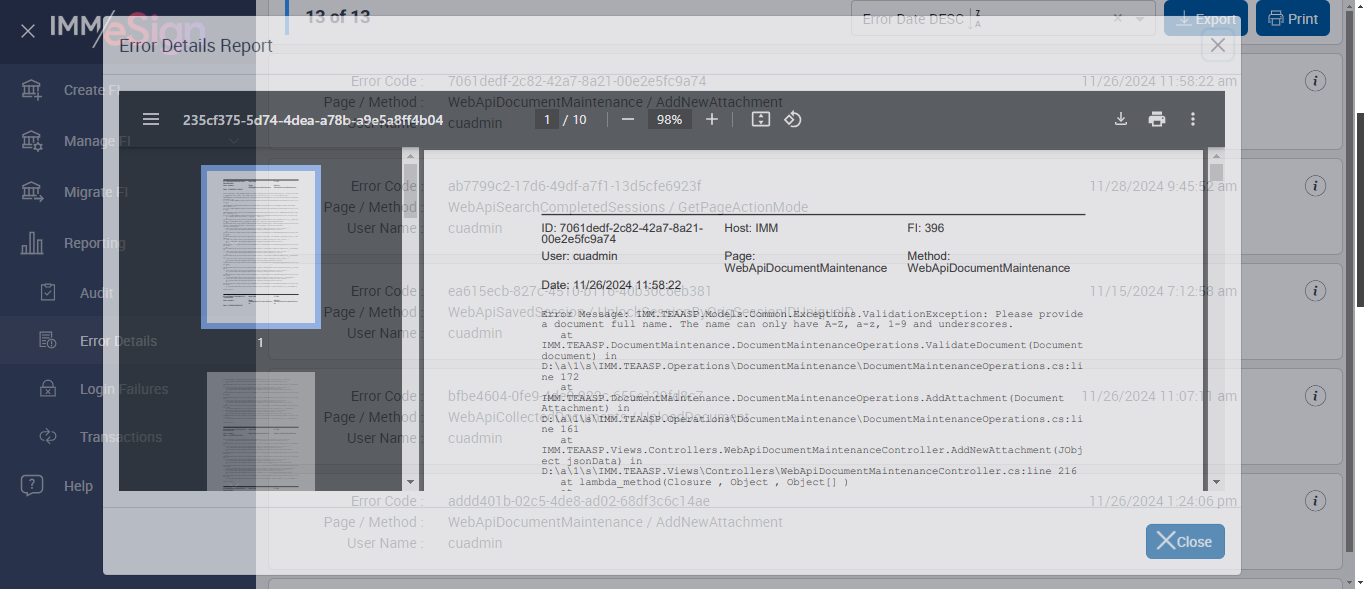Open the Error Date DESC sort dropdown

click(1003, 18)
